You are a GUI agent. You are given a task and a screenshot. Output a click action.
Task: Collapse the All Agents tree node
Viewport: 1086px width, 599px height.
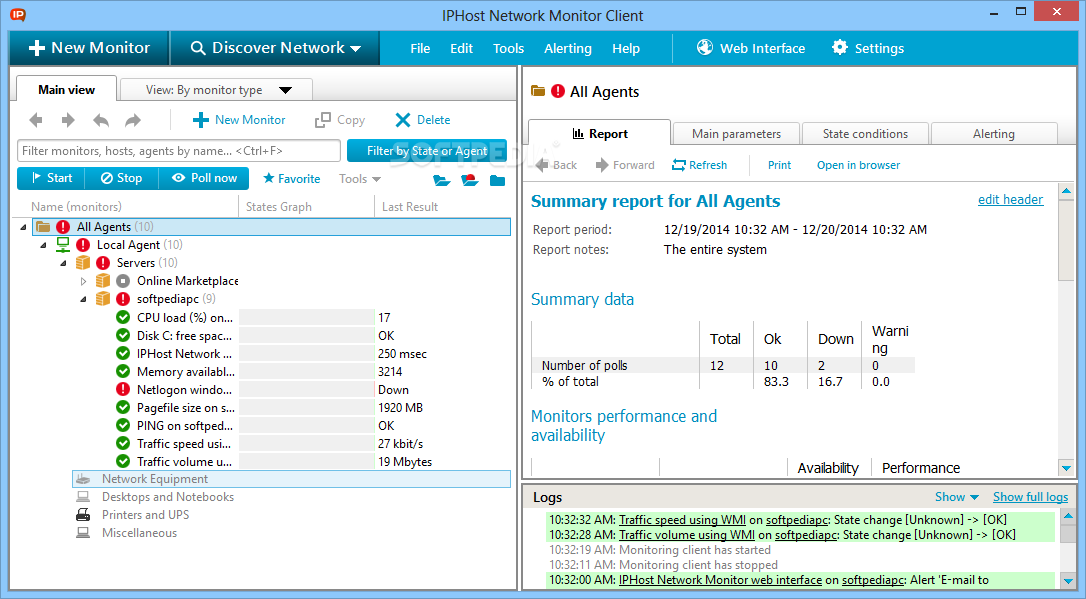pos(23,226)
